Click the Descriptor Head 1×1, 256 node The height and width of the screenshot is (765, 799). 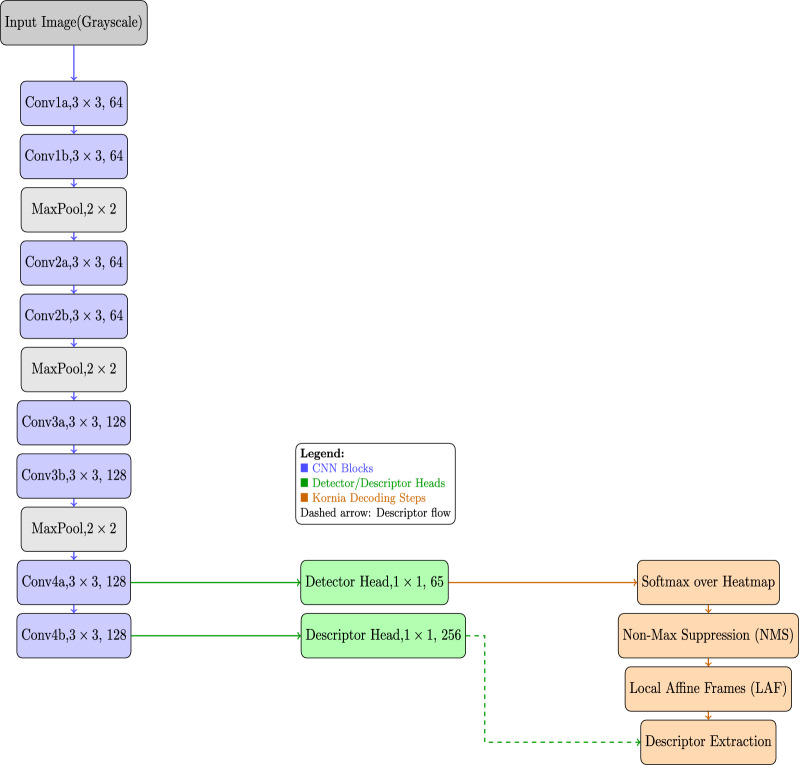[383, 636]
